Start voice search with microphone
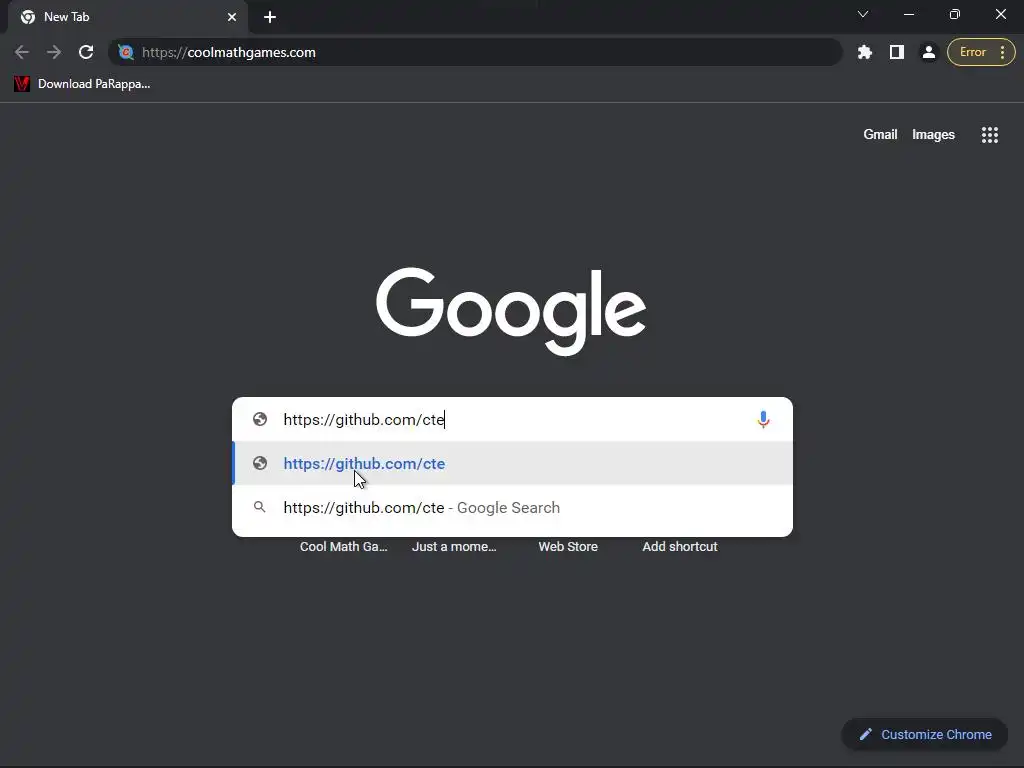The image size is (1024, 768). (x=763, y=419)
